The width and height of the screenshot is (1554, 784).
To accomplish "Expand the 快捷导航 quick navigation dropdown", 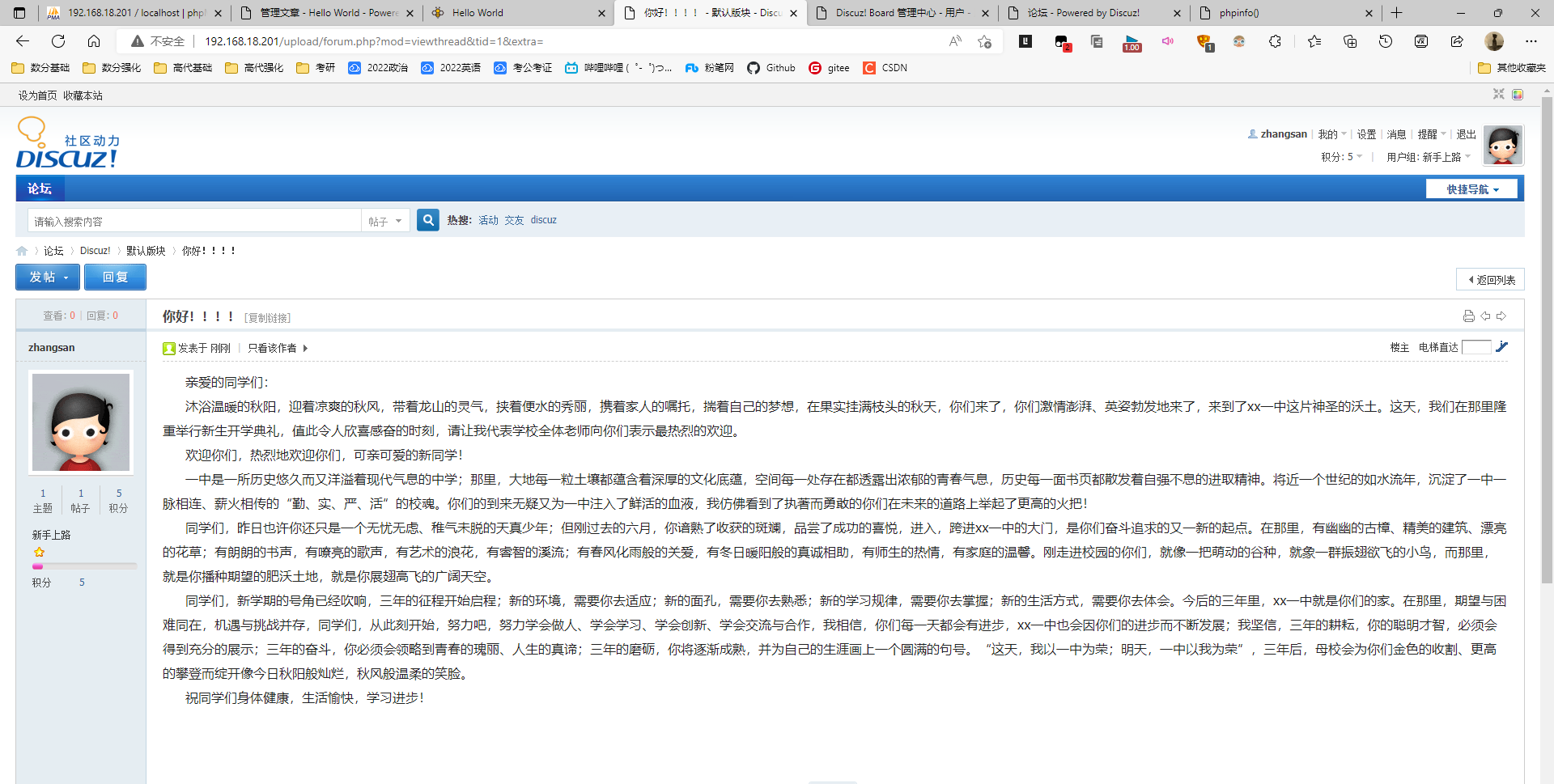I will click(1471, 189).
